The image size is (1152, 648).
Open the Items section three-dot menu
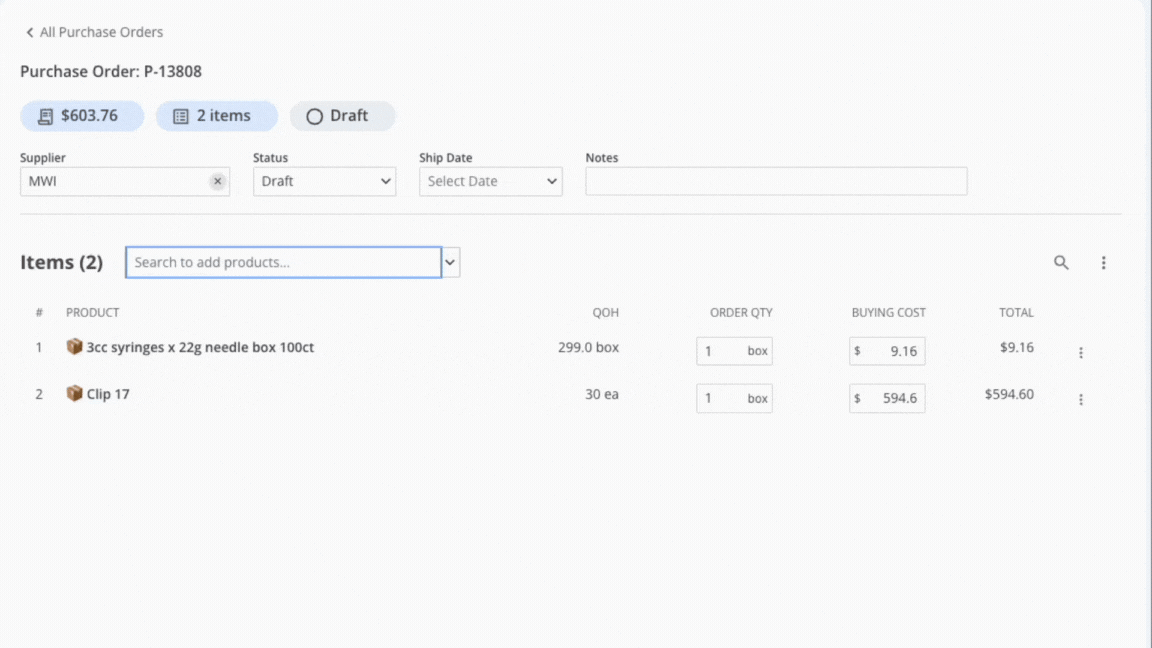point(1103,263)
